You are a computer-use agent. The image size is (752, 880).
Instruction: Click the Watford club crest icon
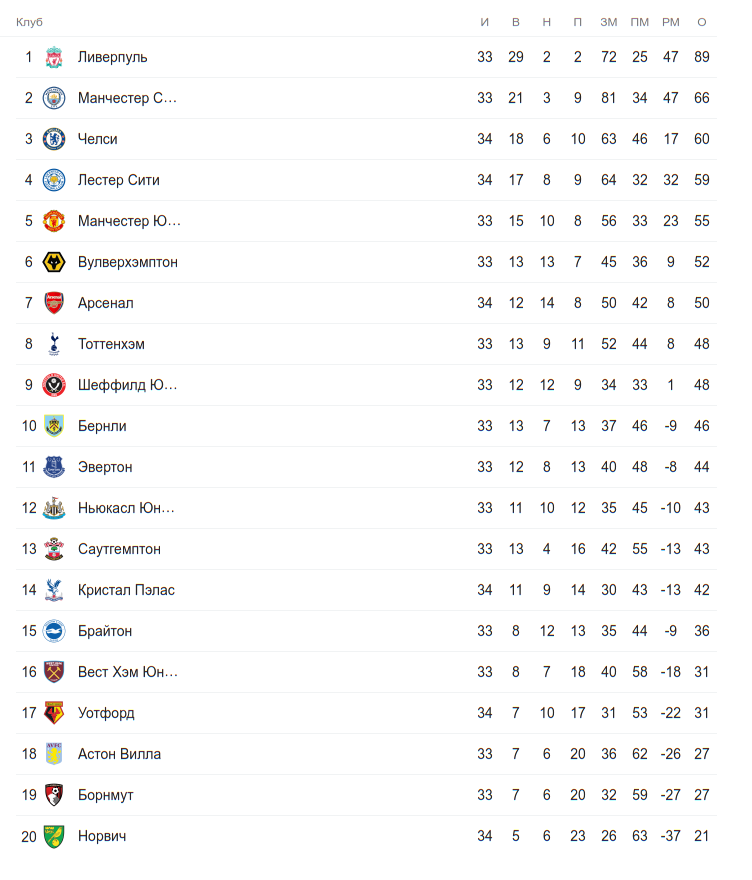54,713
